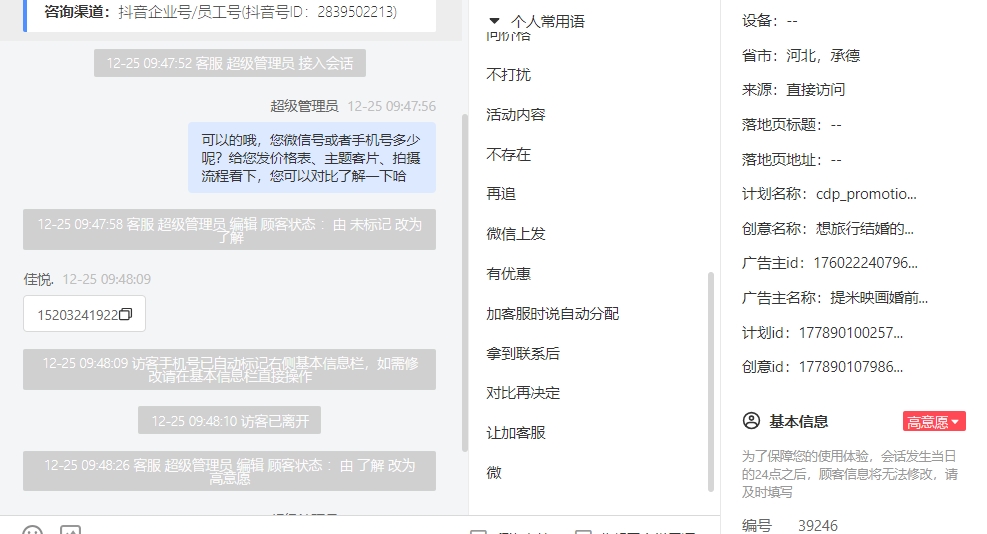Viewport: 987px width, 534px height.
Task: Click the visitor name 佳悦
Action: 38,279
